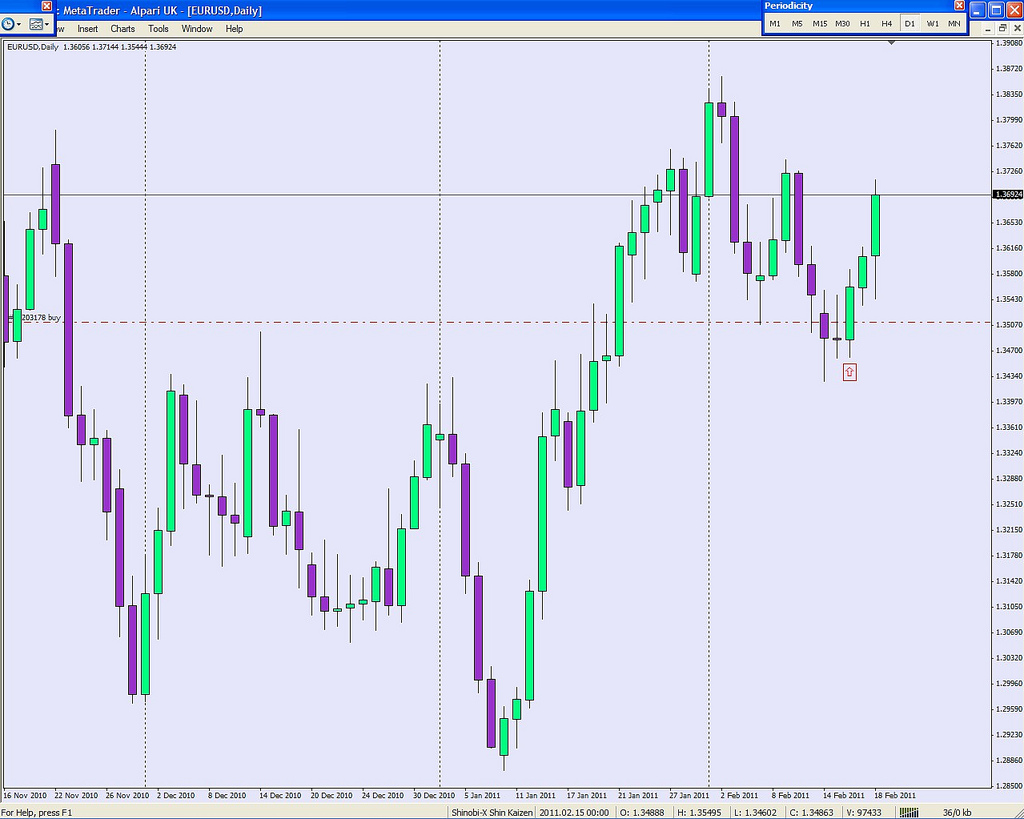Image resolution: width=1024 pixels, height=819 pixels.
Task: Open the dropdown arrow beside the clock icon
Action: [19, 24]
